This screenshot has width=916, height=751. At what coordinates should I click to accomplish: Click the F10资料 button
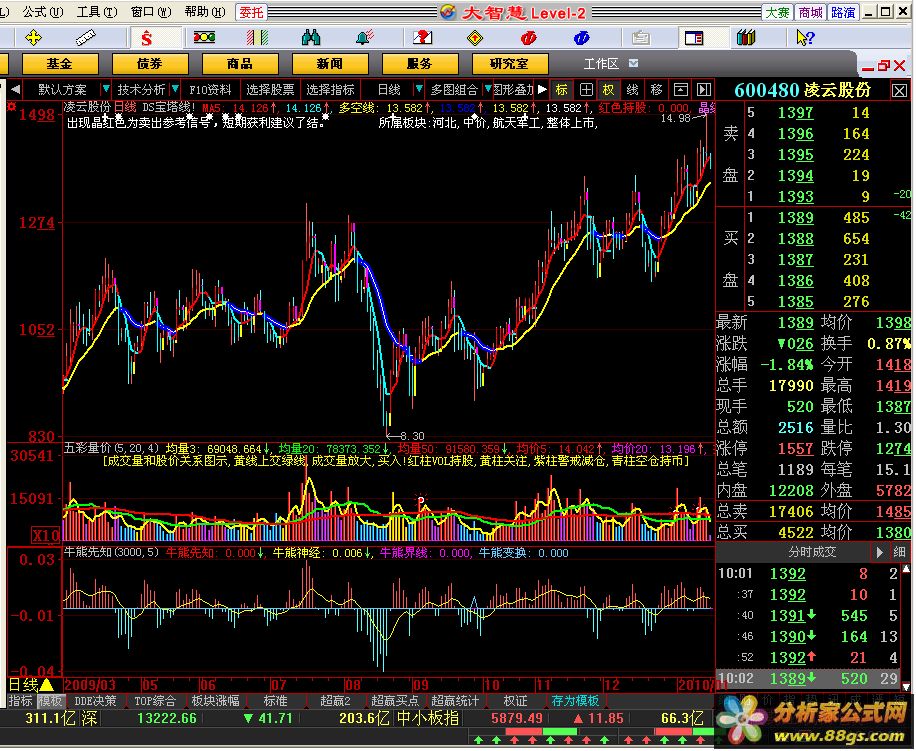210,89
